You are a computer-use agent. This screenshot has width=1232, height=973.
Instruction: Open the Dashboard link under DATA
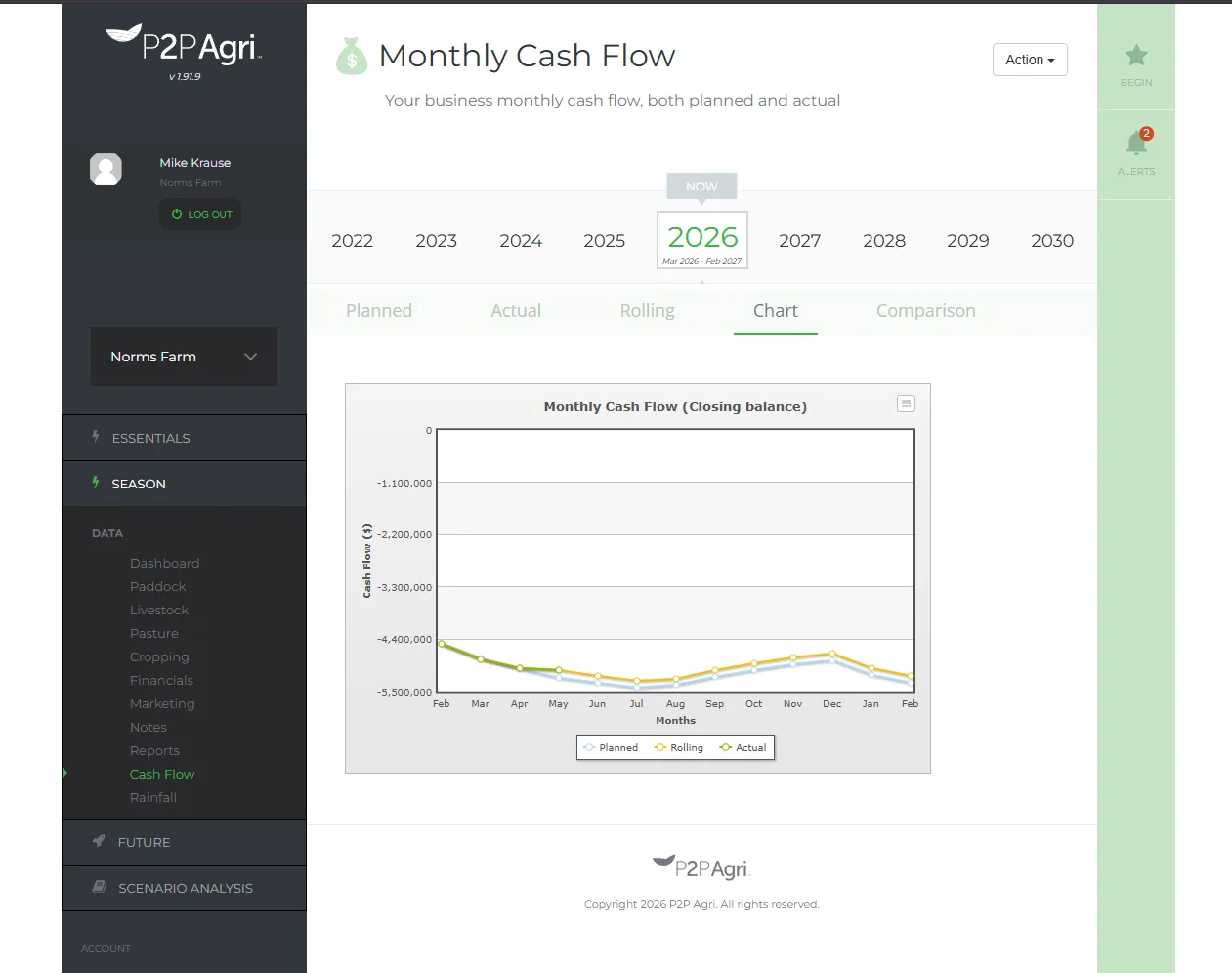click(164, 563)
